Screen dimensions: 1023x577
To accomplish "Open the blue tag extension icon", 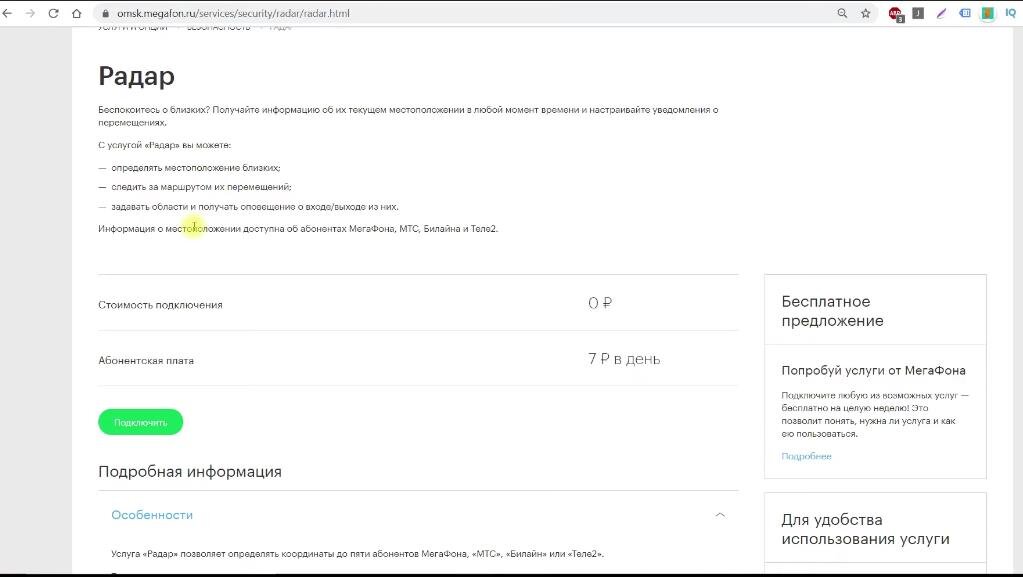I will [x=965, y=13].
